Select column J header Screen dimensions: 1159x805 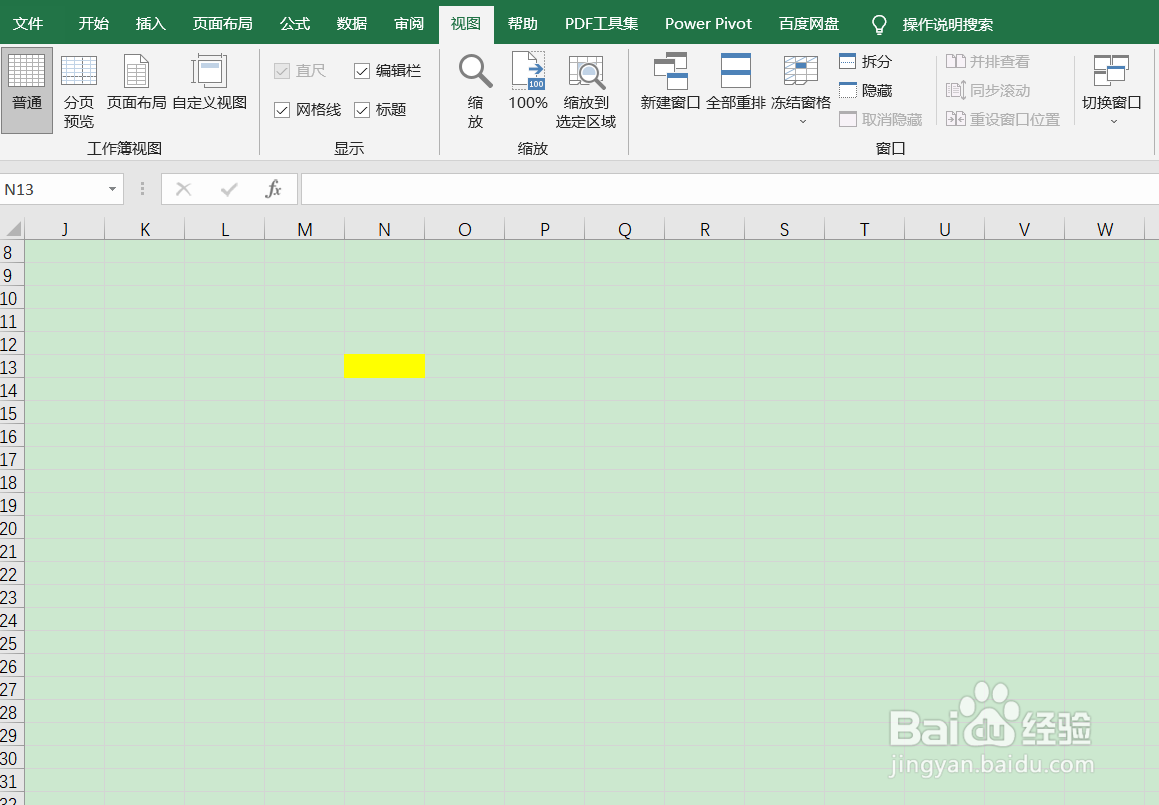pos(65,229)
